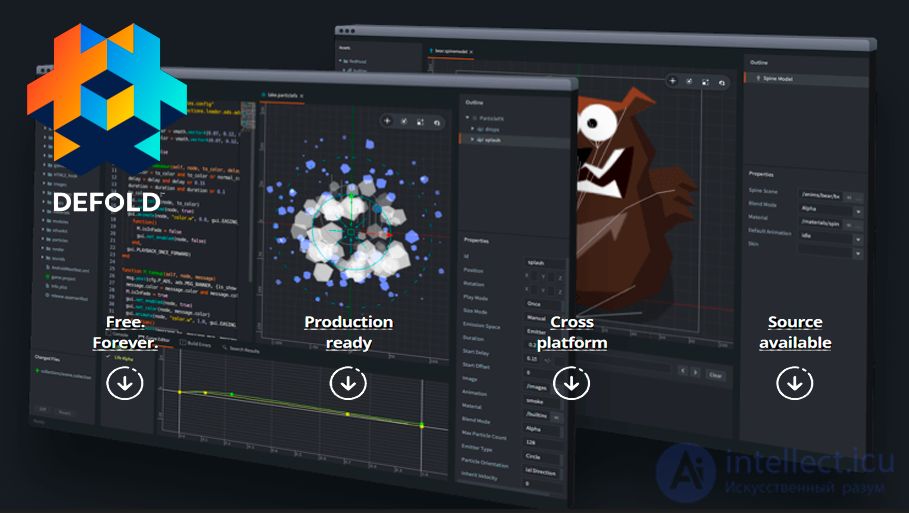Click the Animation field showing smoke

click(x=543, y=401)
